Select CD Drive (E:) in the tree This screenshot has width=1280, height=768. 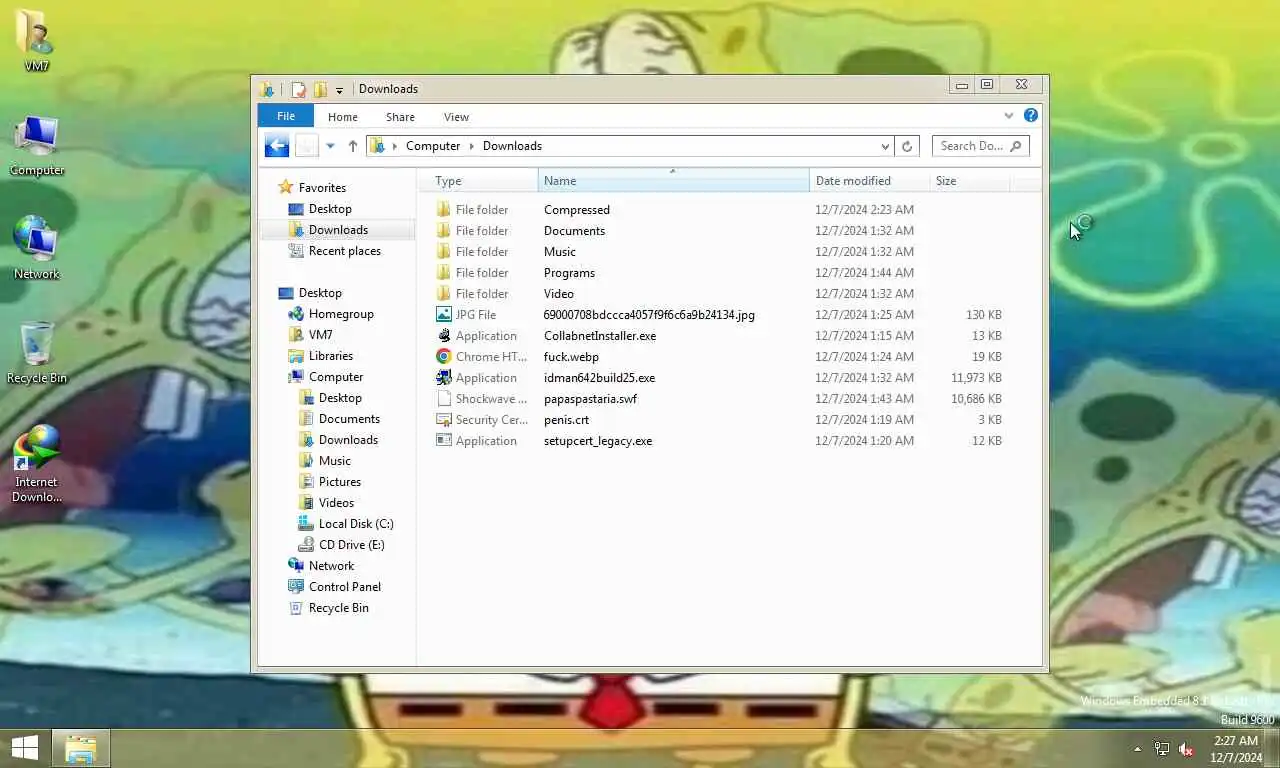click(x=352, y=545)
